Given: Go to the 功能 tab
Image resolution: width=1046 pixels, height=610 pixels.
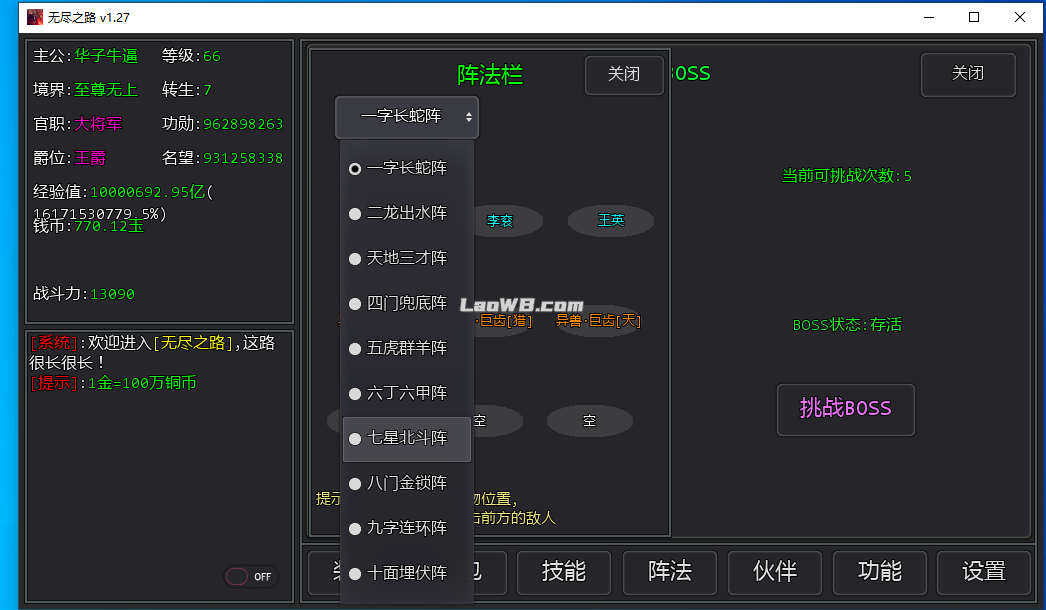Looking at the screenshot, I should point(880,571).
